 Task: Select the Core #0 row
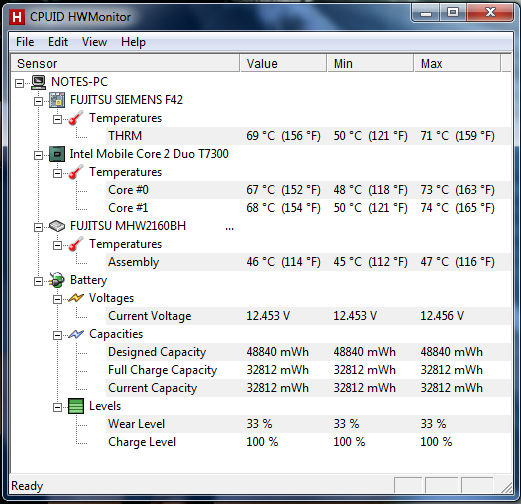pyautogui.click(x=309, y=190)
